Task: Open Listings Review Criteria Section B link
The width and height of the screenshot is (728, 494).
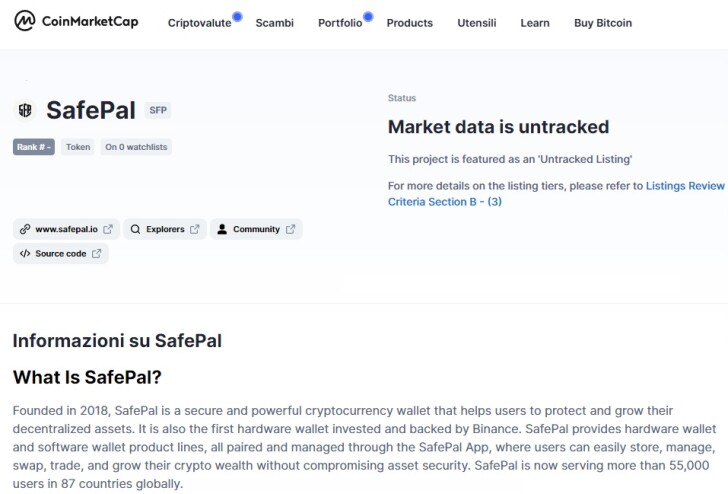Action: coord(556,194)
